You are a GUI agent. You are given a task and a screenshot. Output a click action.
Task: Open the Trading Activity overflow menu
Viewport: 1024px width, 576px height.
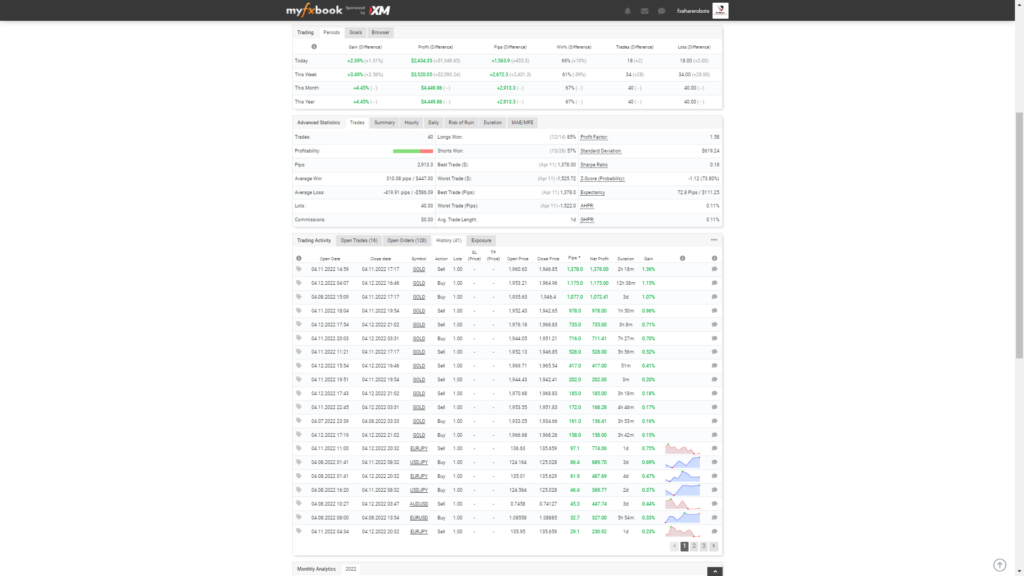coord(714,240)
